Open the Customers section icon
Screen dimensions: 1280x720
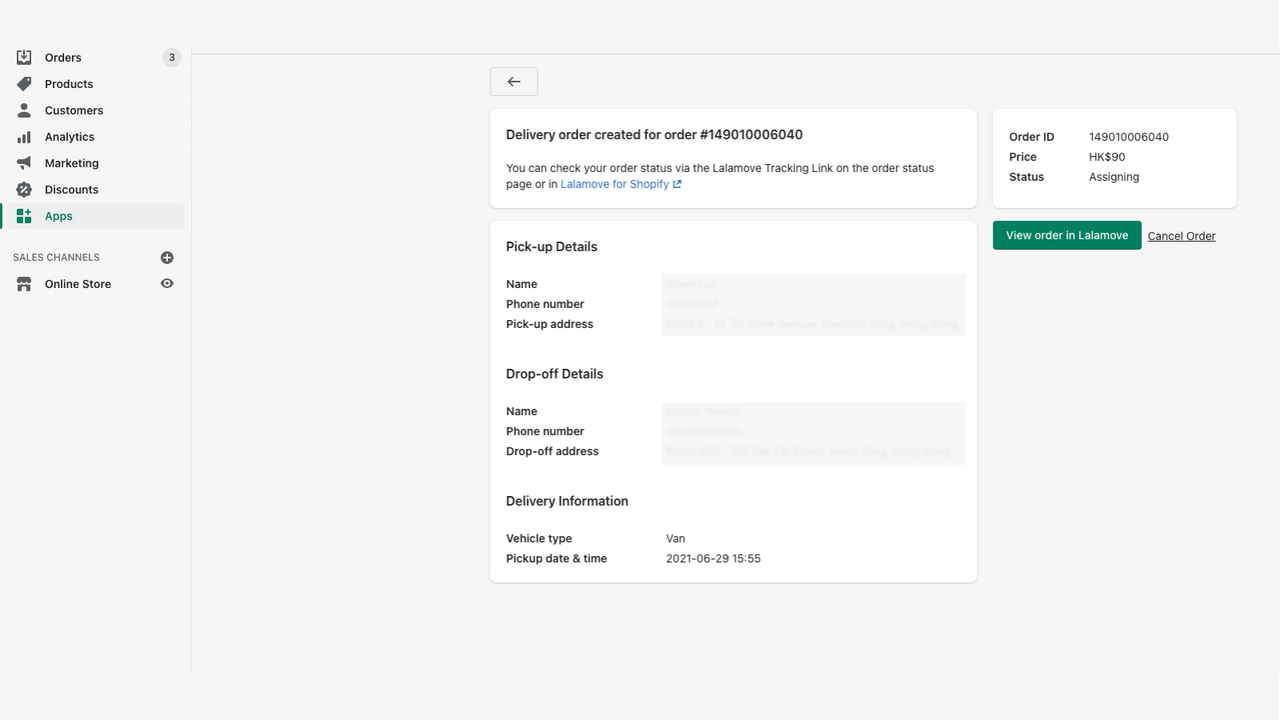click(x=24, y=110)
